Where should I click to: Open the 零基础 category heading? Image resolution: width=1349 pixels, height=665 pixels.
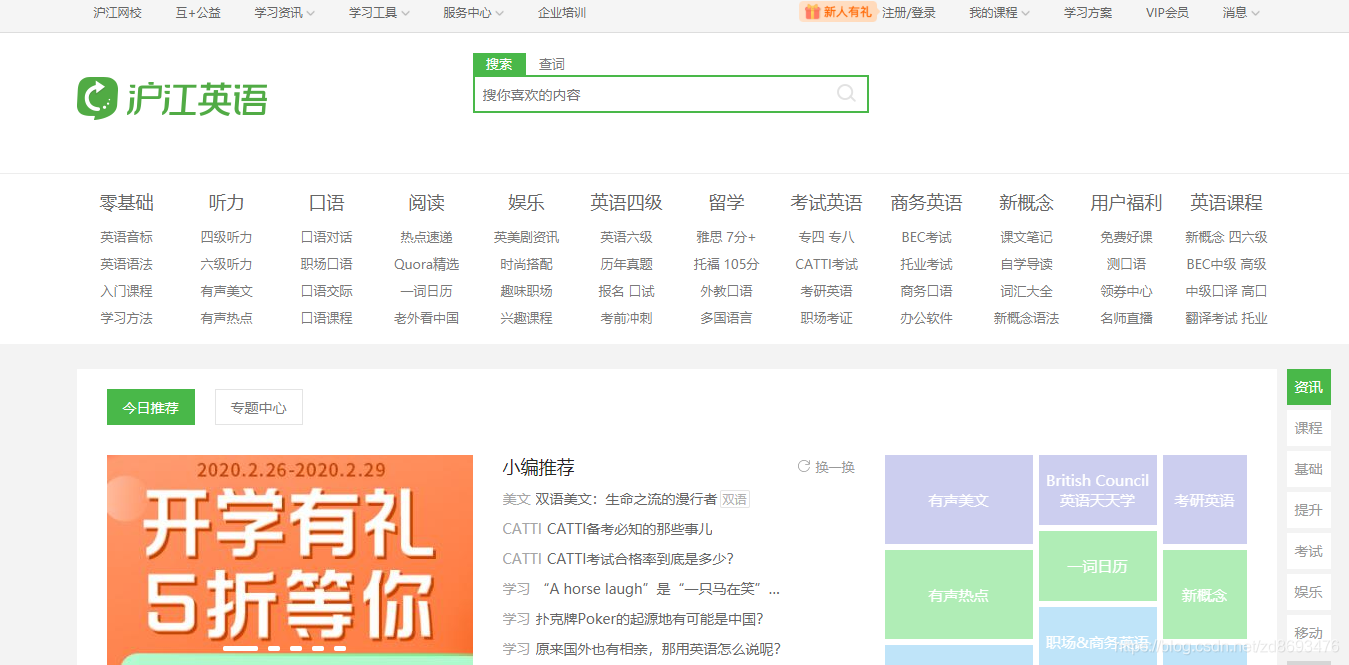click(x=127, y=203)
